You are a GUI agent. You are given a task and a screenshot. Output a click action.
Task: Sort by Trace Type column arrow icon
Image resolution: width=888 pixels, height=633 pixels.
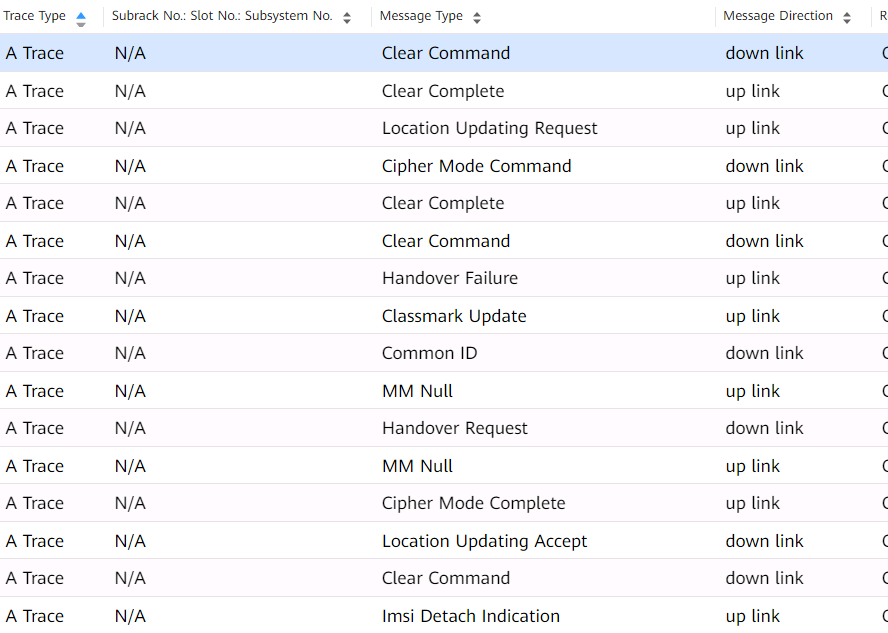[81, 19]
